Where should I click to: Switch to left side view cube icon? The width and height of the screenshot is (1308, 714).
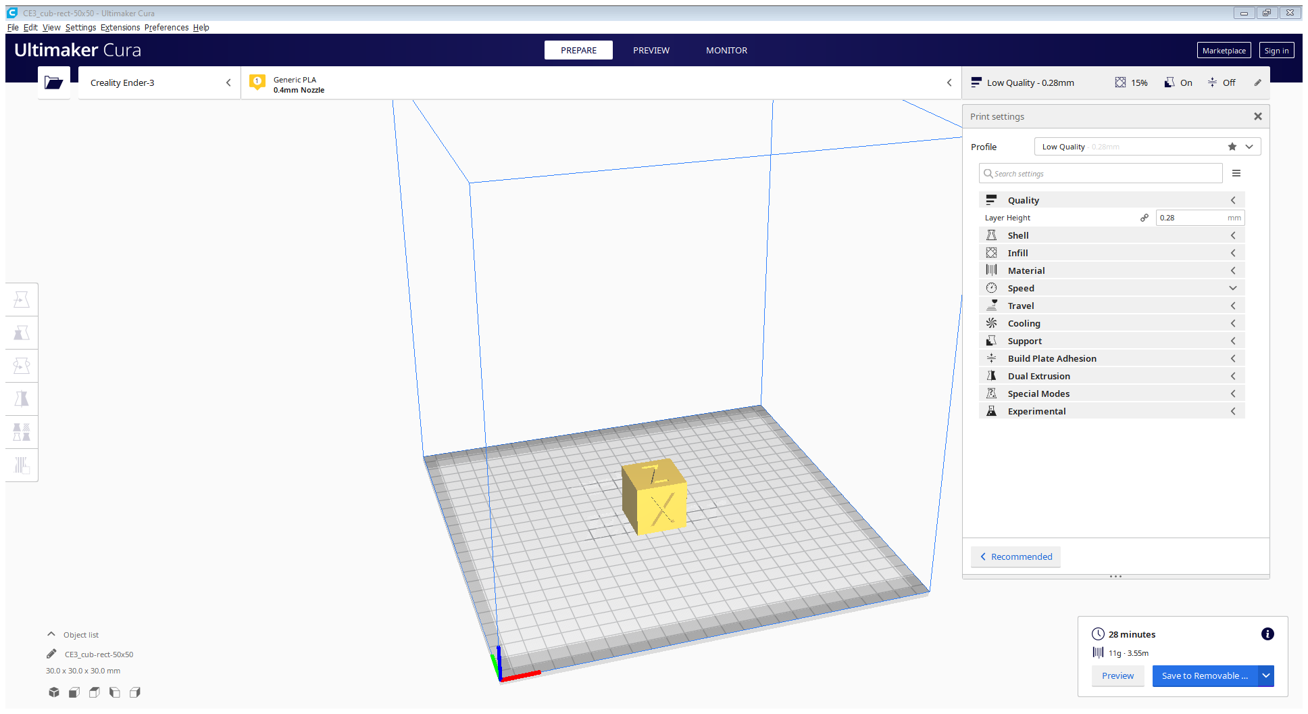[114, 692]
